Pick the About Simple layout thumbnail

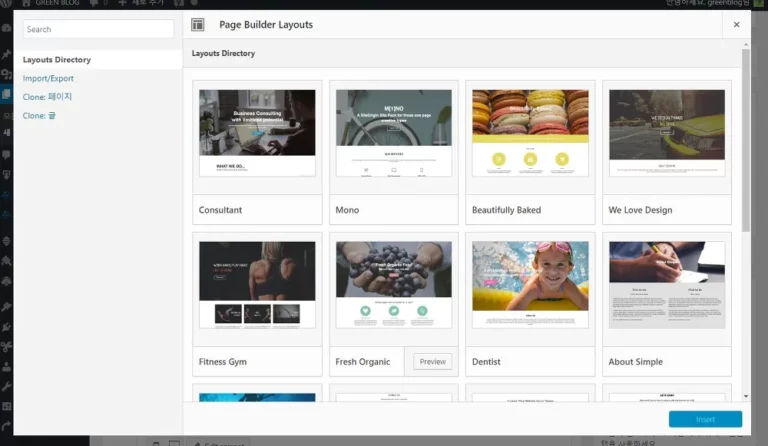667,284
